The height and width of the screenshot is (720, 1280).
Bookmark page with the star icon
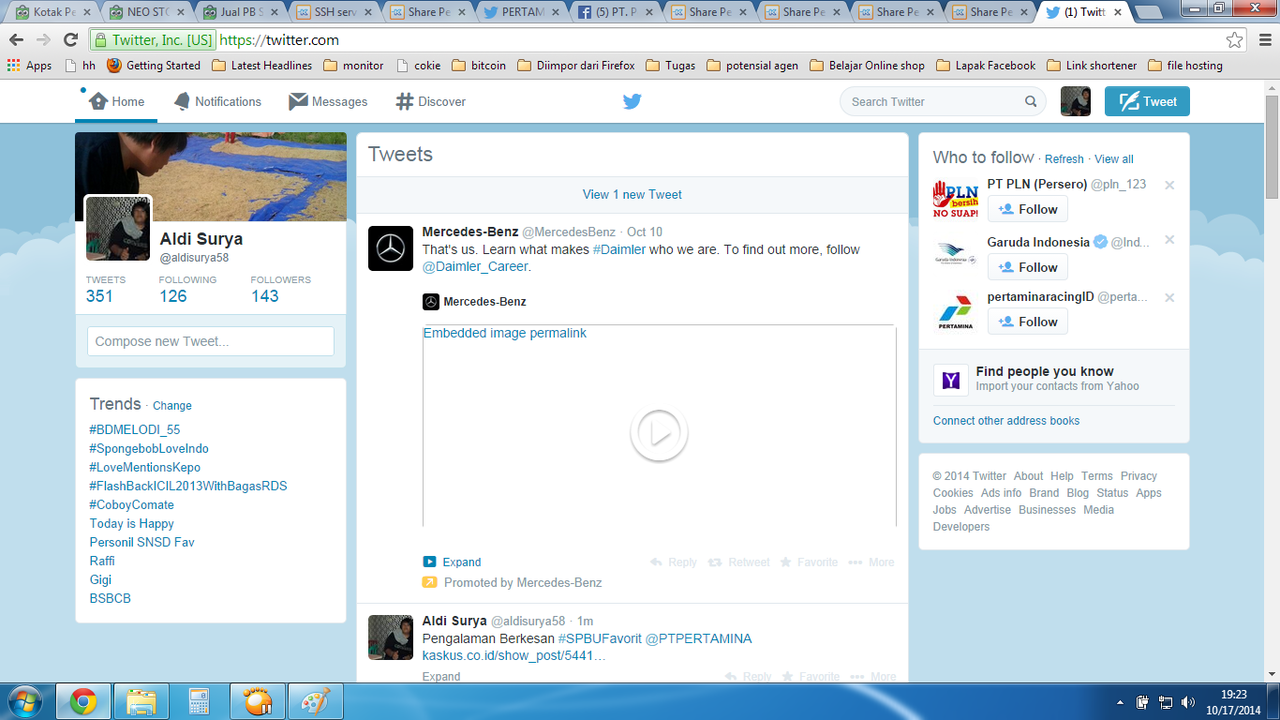[1235, 40]
